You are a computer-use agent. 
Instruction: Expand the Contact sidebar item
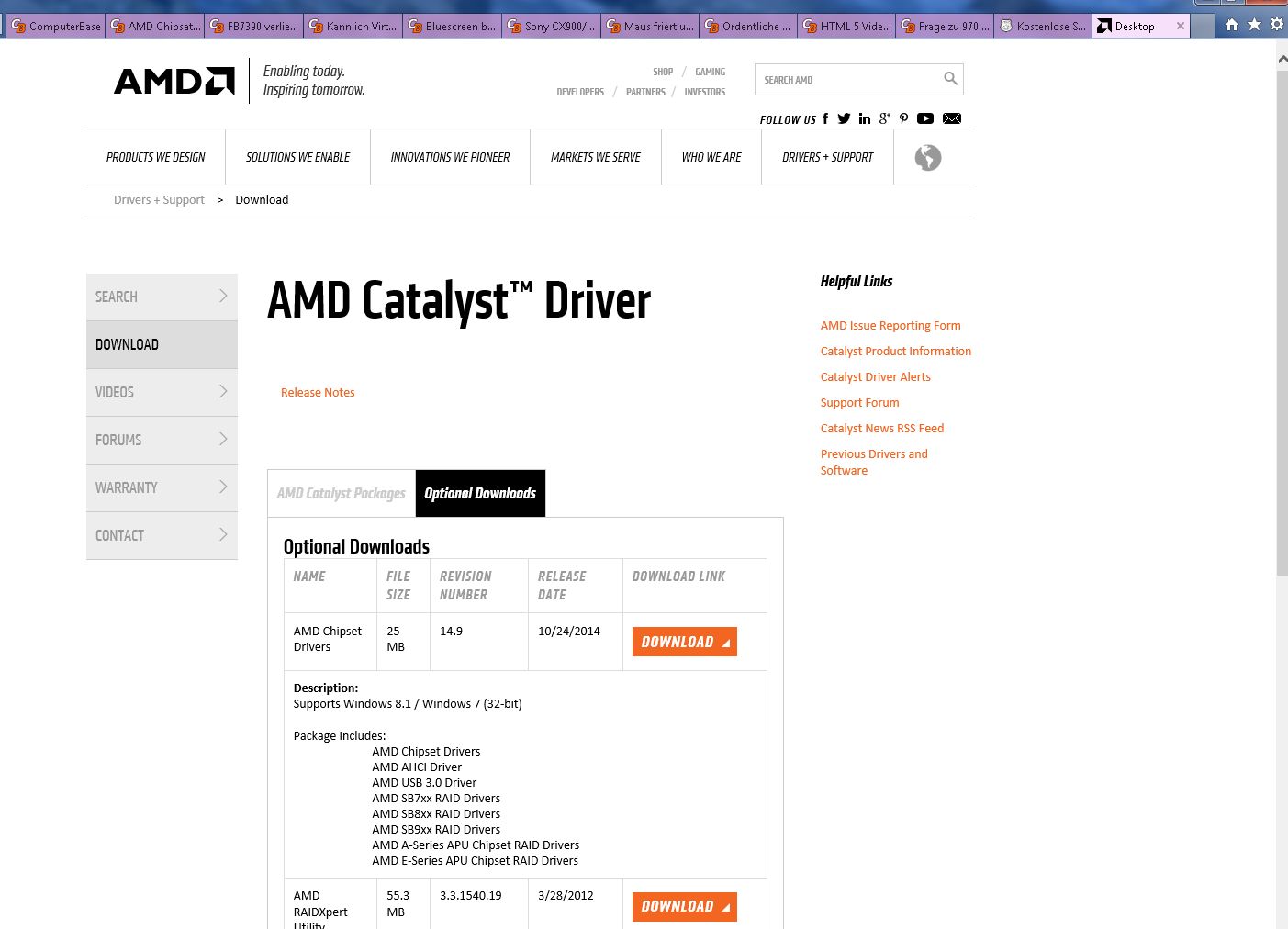(x=162, y=535)
